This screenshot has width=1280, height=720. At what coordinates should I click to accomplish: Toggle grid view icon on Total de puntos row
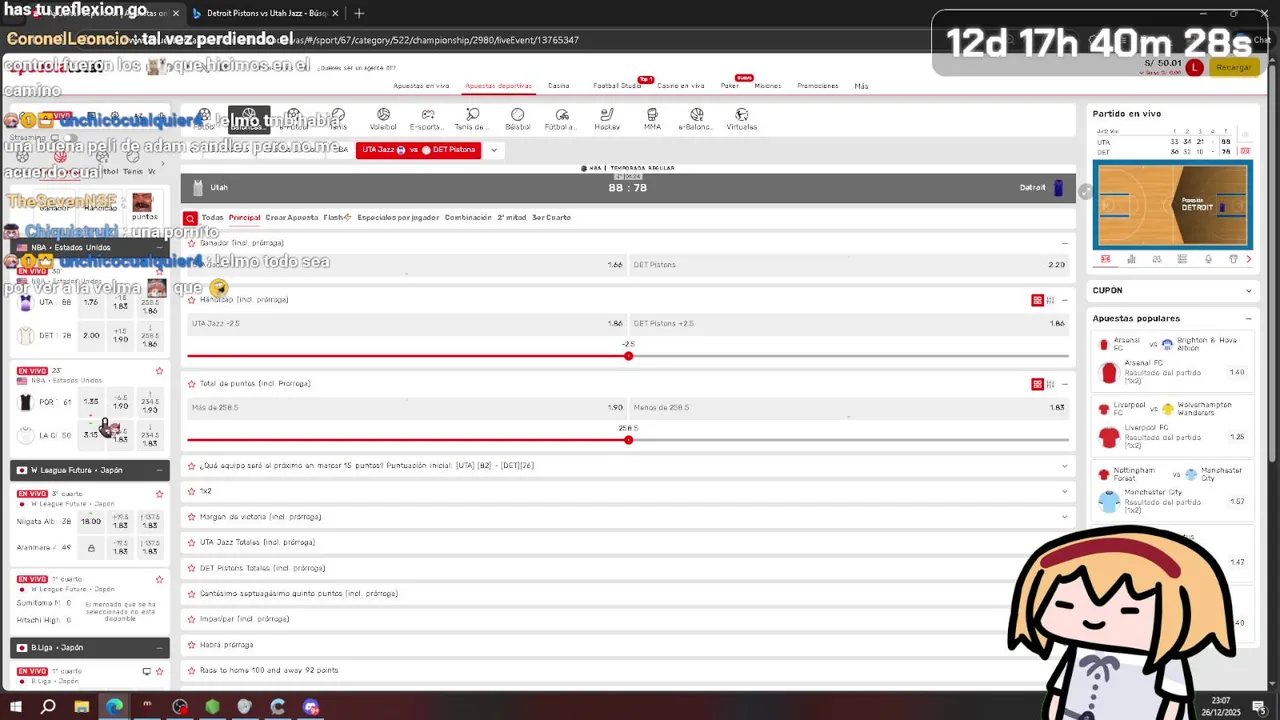click(x=1037, y=384)
